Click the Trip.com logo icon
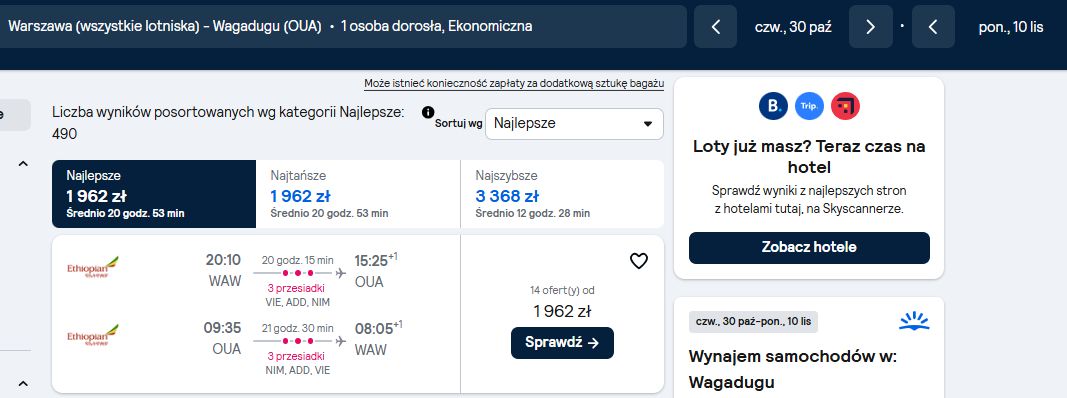 (x=809, y=106)
